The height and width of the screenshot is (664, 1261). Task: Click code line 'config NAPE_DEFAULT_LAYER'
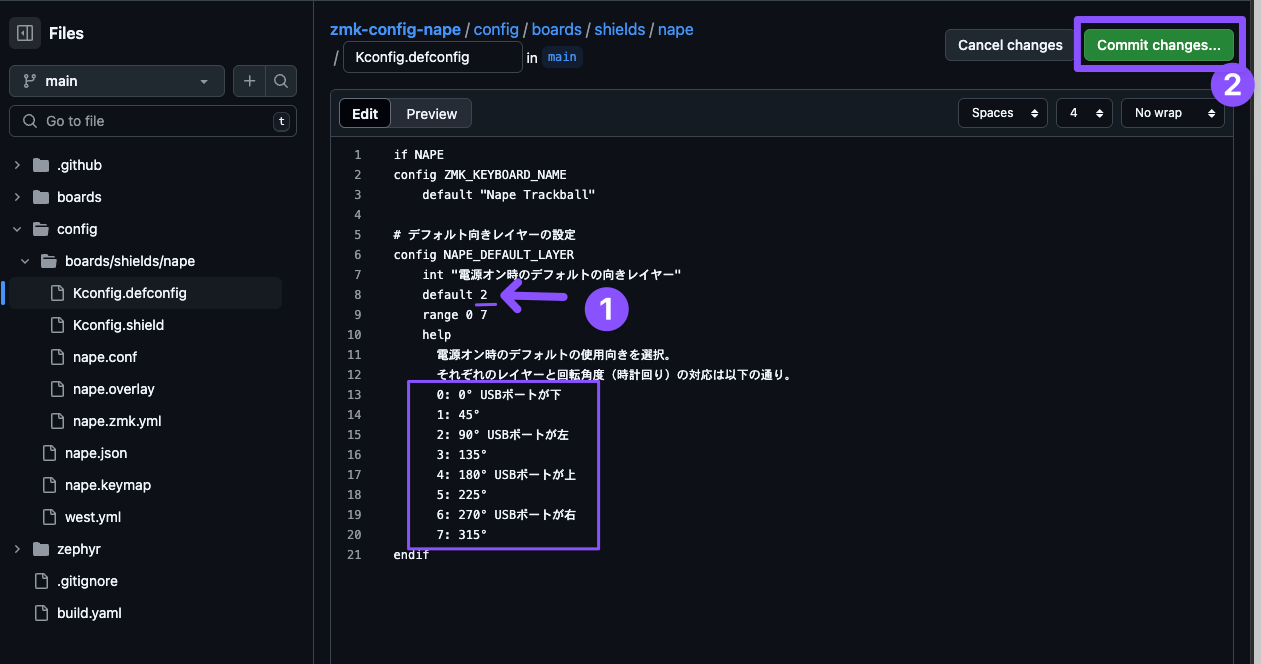point(484,254)
